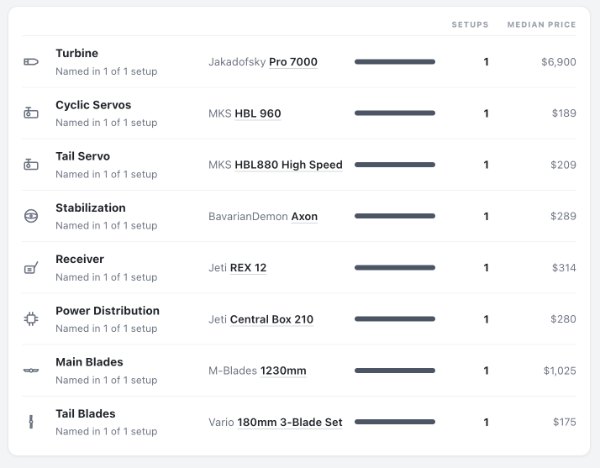Click the Tail Blades usage bar

coord(395,422)
